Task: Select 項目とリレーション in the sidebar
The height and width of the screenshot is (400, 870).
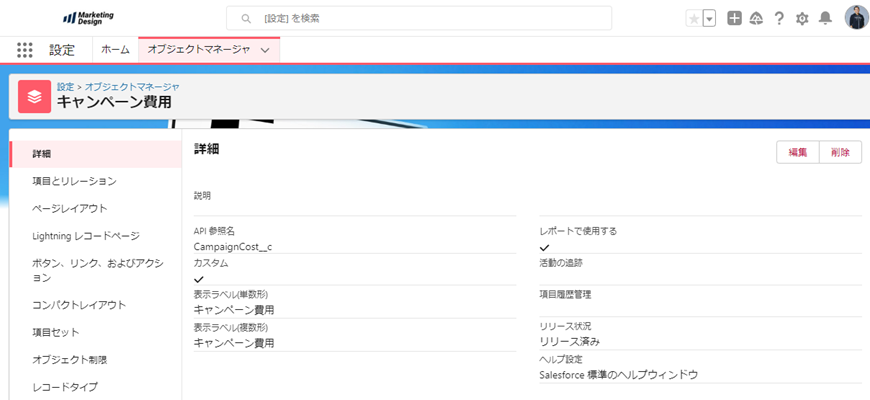Action: click(74, 181)
